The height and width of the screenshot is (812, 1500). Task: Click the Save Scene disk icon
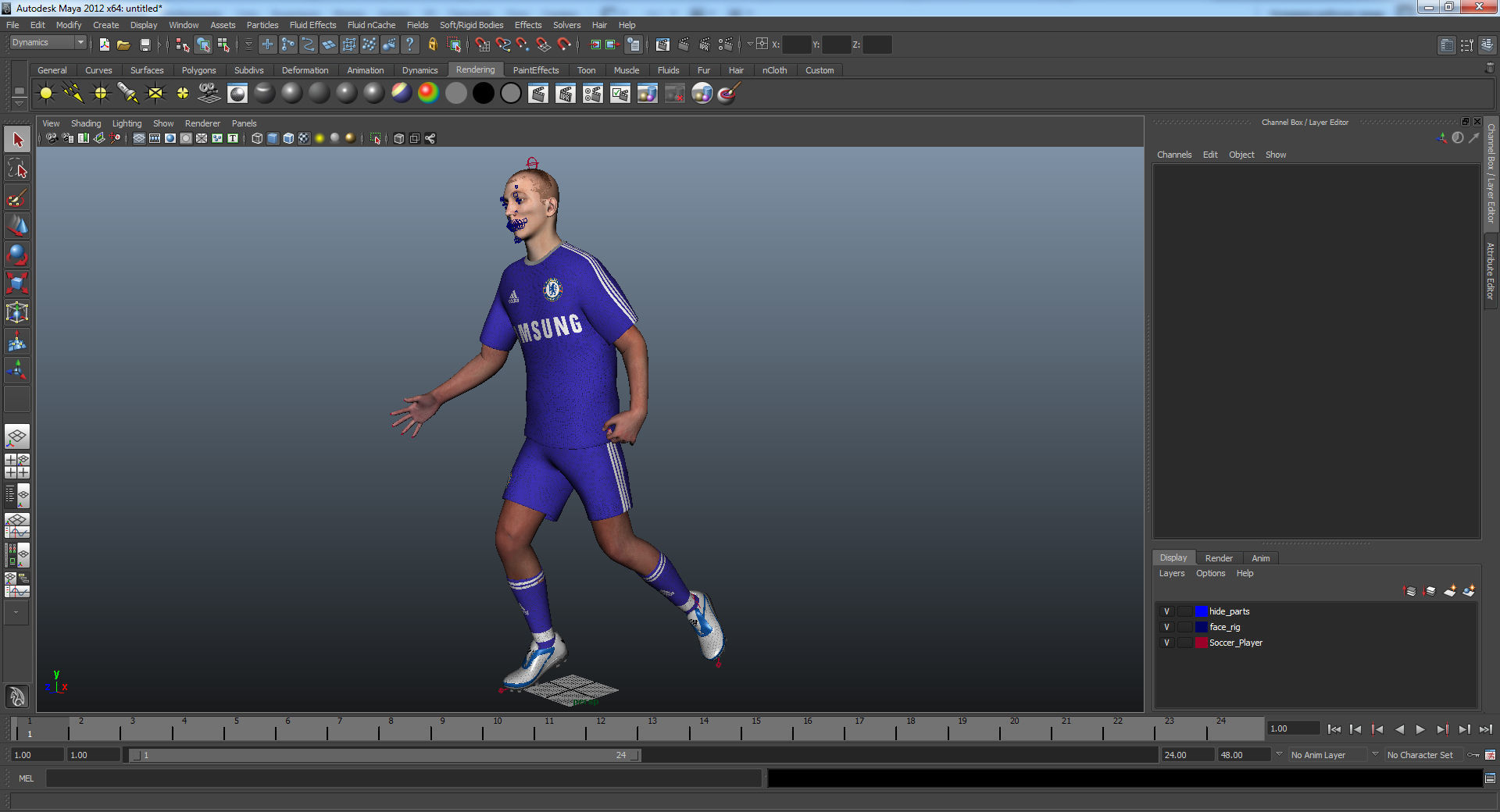[x=145, y=45]
